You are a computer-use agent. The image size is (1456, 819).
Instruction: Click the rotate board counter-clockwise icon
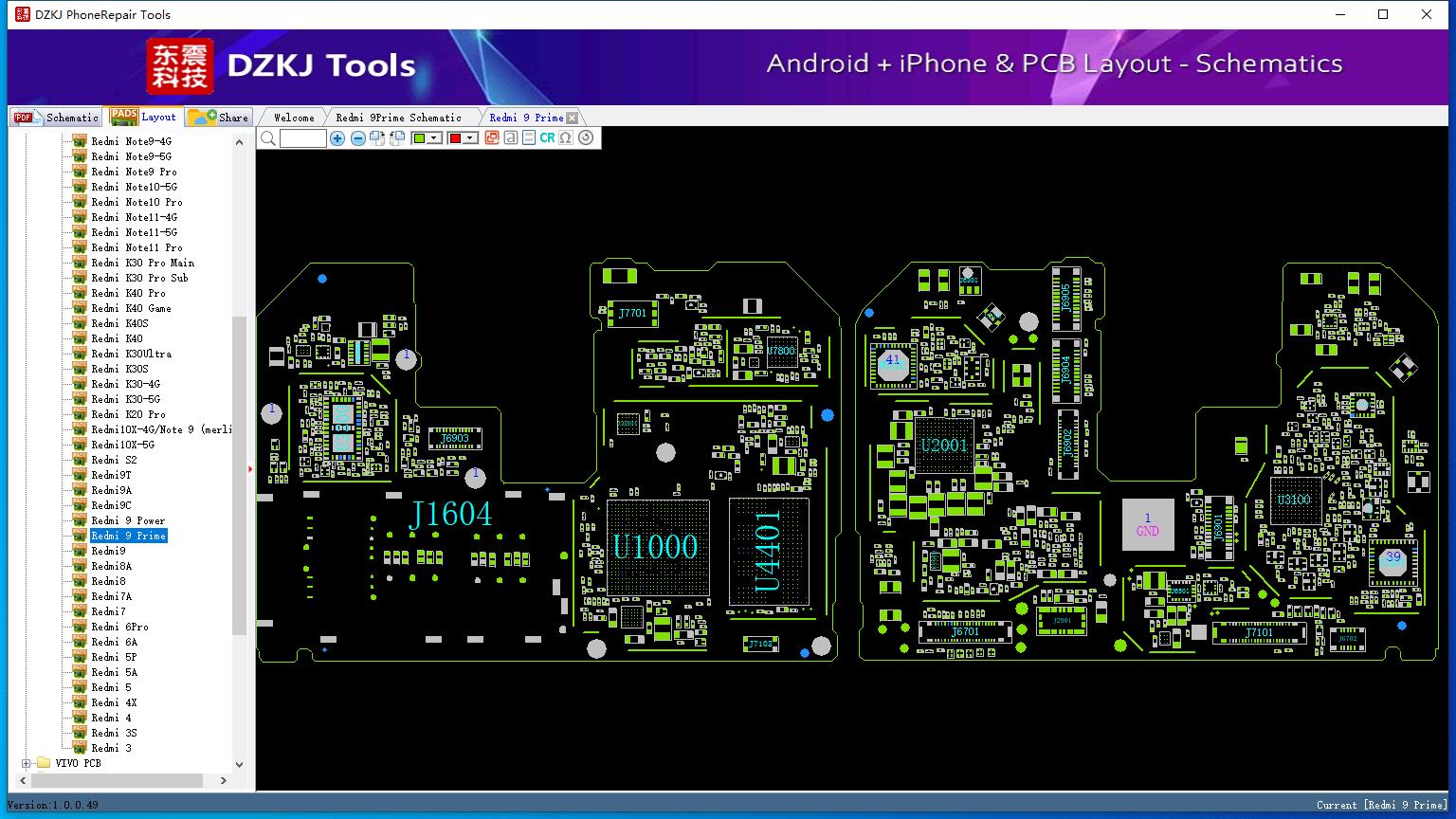coord(397,138)
